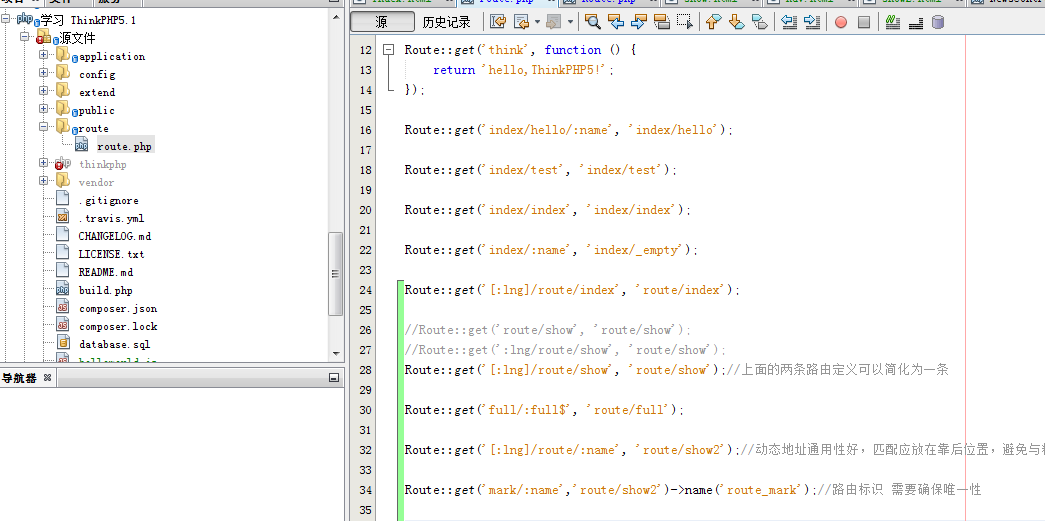The image size is (1045, 521).
Task: Jump to the previous bookmark
Action: tap(713, 22)
